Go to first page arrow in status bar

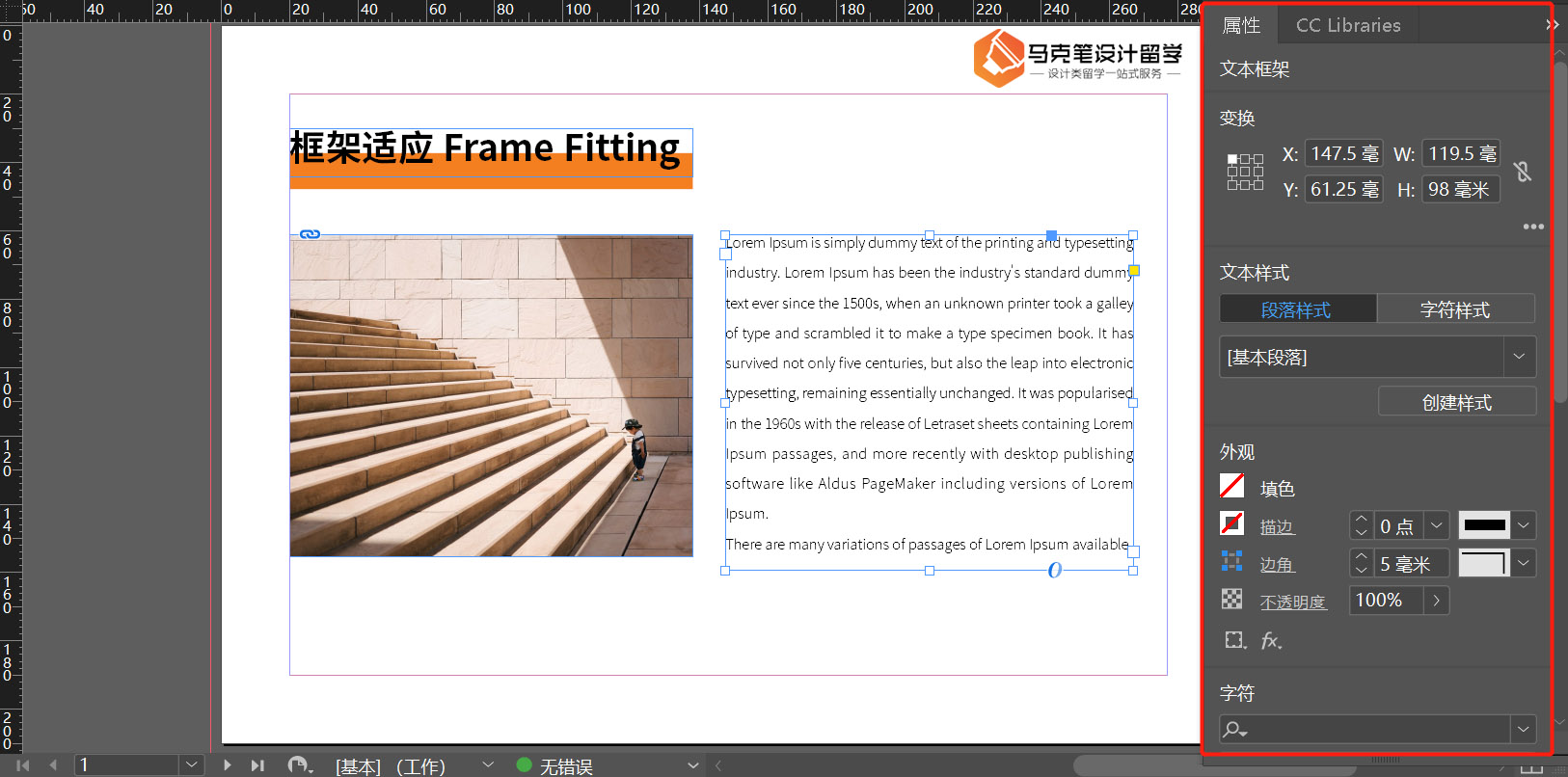tap(23, 765)
